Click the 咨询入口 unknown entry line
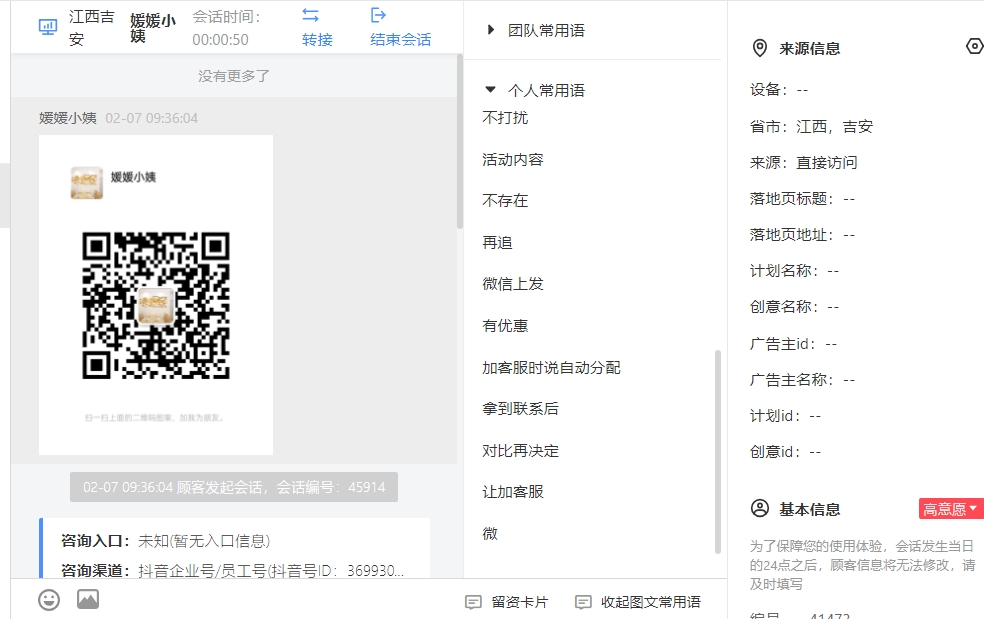The width and height of the screenshot is (984, 619). point(166,541)
